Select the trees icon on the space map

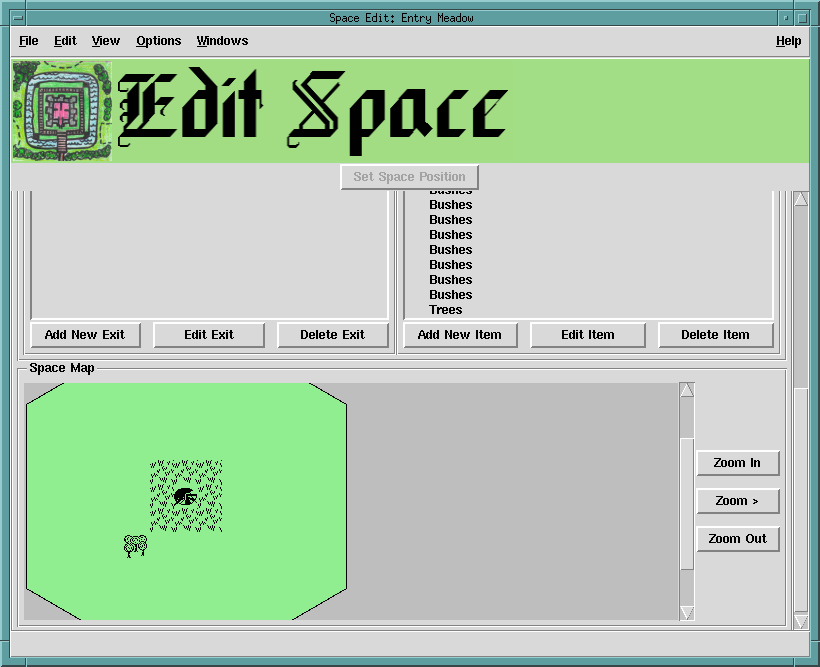pyautogui.click(x=135, y=545)
